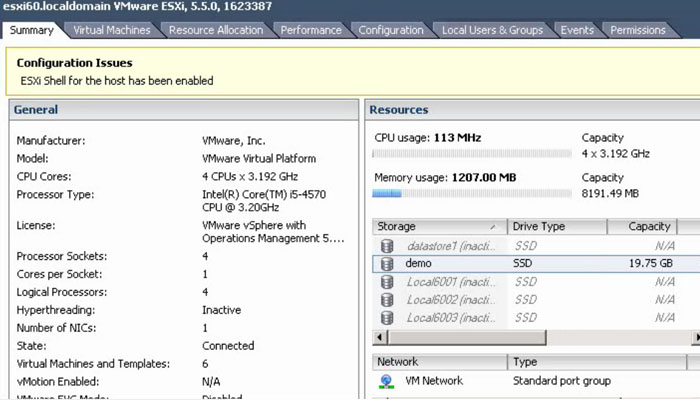Click the Connected state value

(x=228, y=346)
